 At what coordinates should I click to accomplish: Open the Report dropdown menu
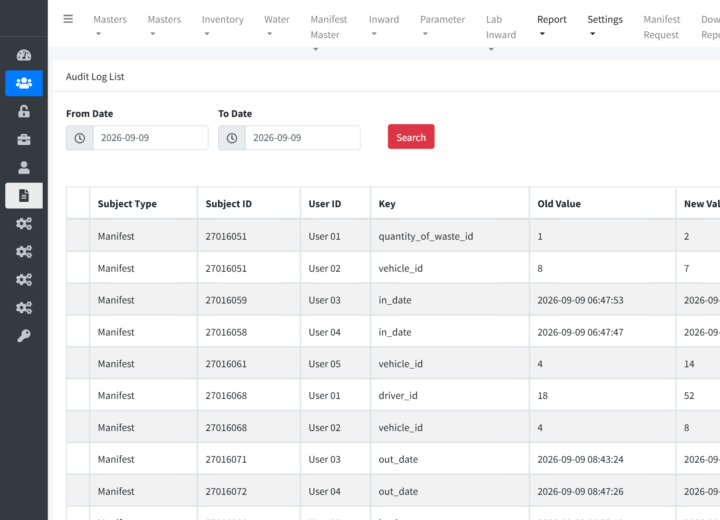click(551, 26)
